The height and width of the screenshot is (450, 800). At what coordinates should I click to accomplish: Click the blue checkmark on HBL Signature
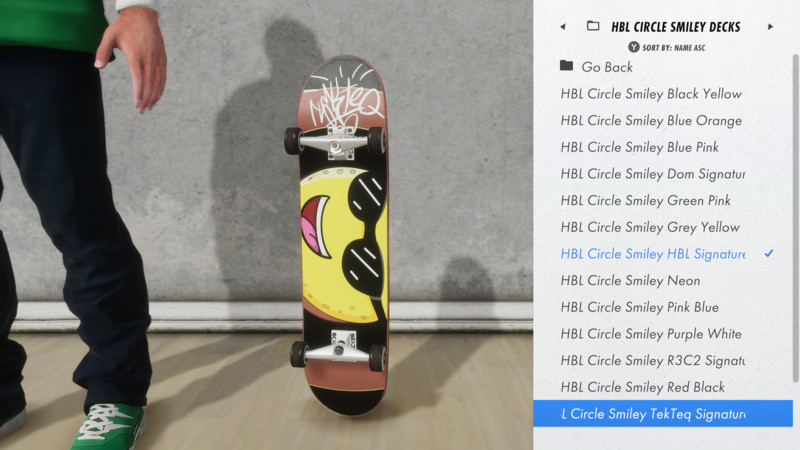769,253
